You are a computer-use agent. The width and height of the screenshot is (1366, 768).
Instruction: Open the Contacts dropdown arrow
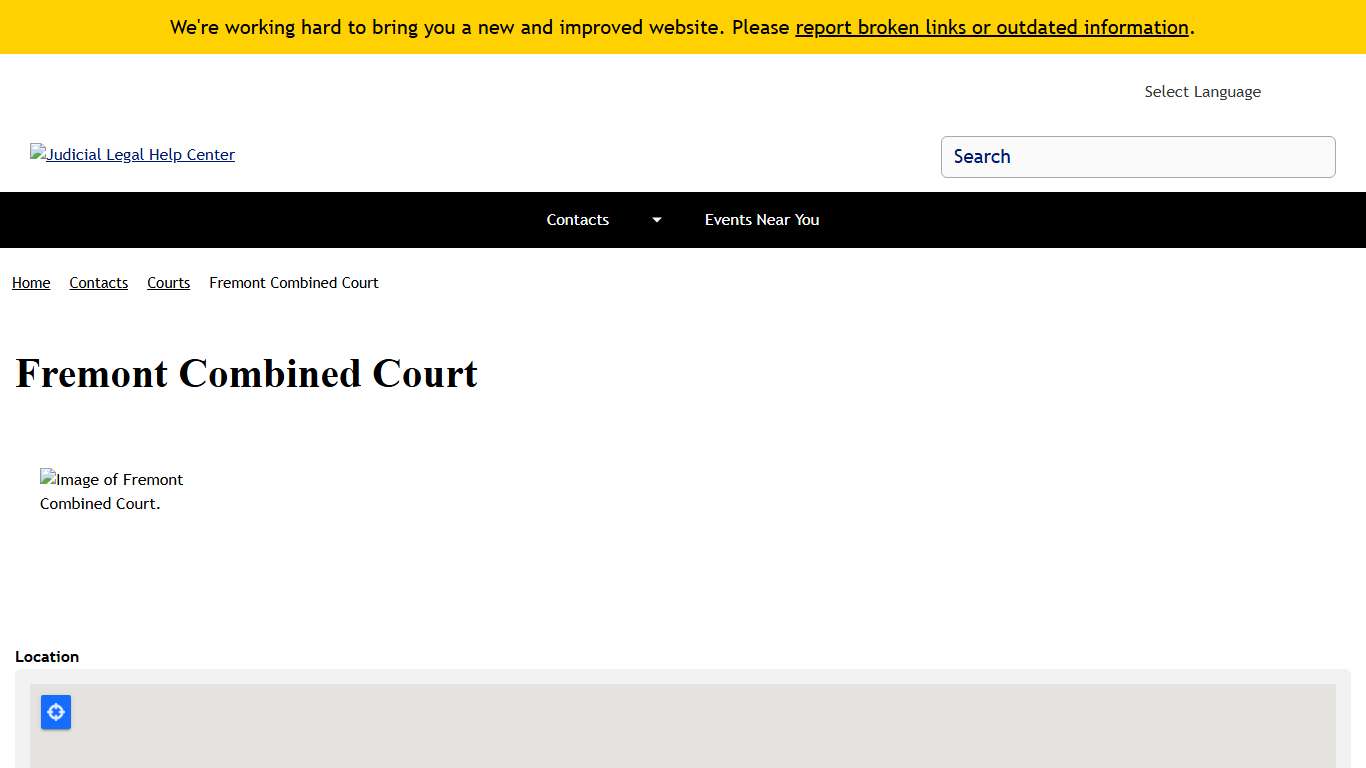coord(656,220)
